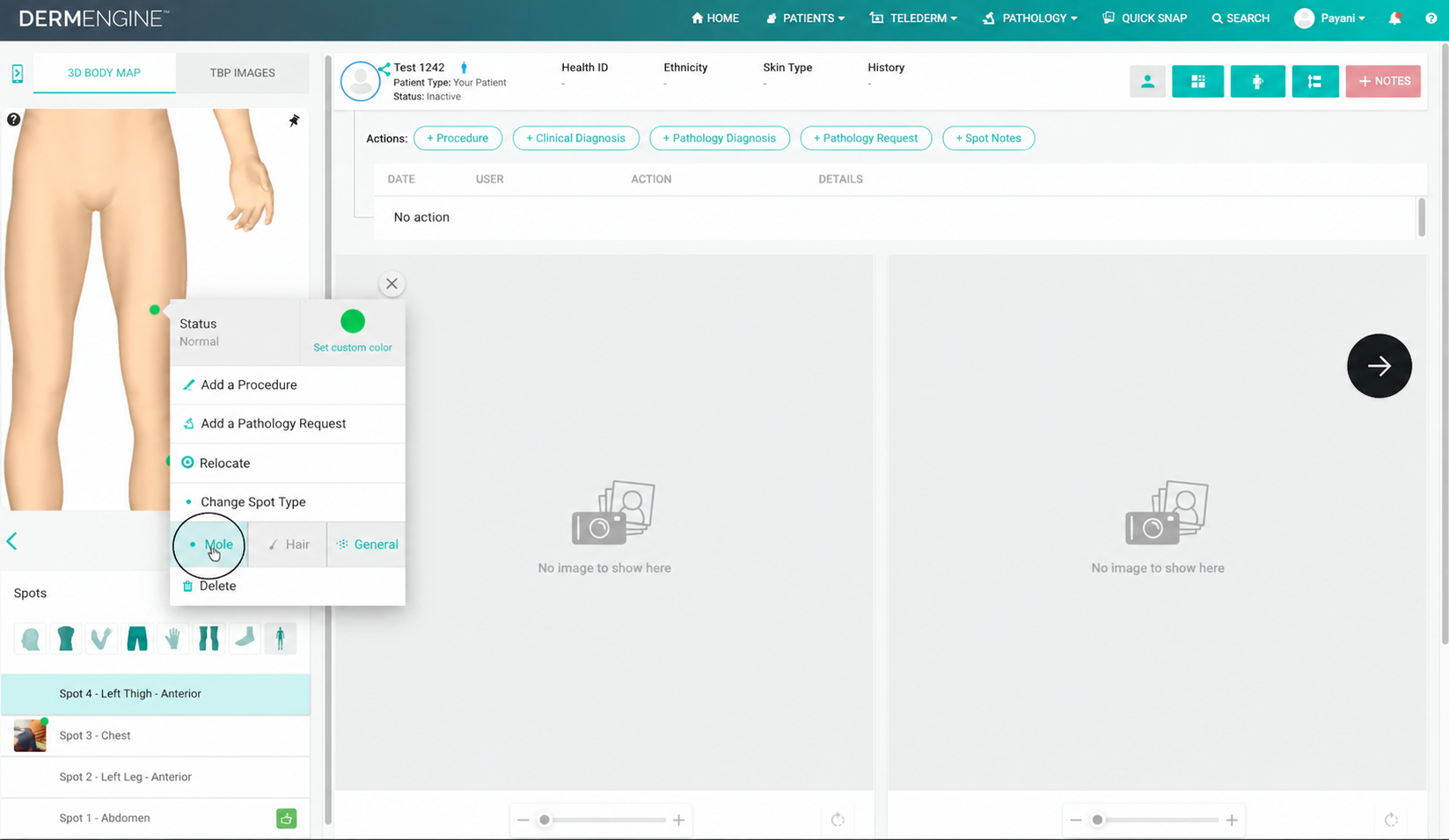Add a Clinical Diagnosis action
The width and height of the screenshot is (1449, 840).
pyautogui.click(x=575, y=138)
